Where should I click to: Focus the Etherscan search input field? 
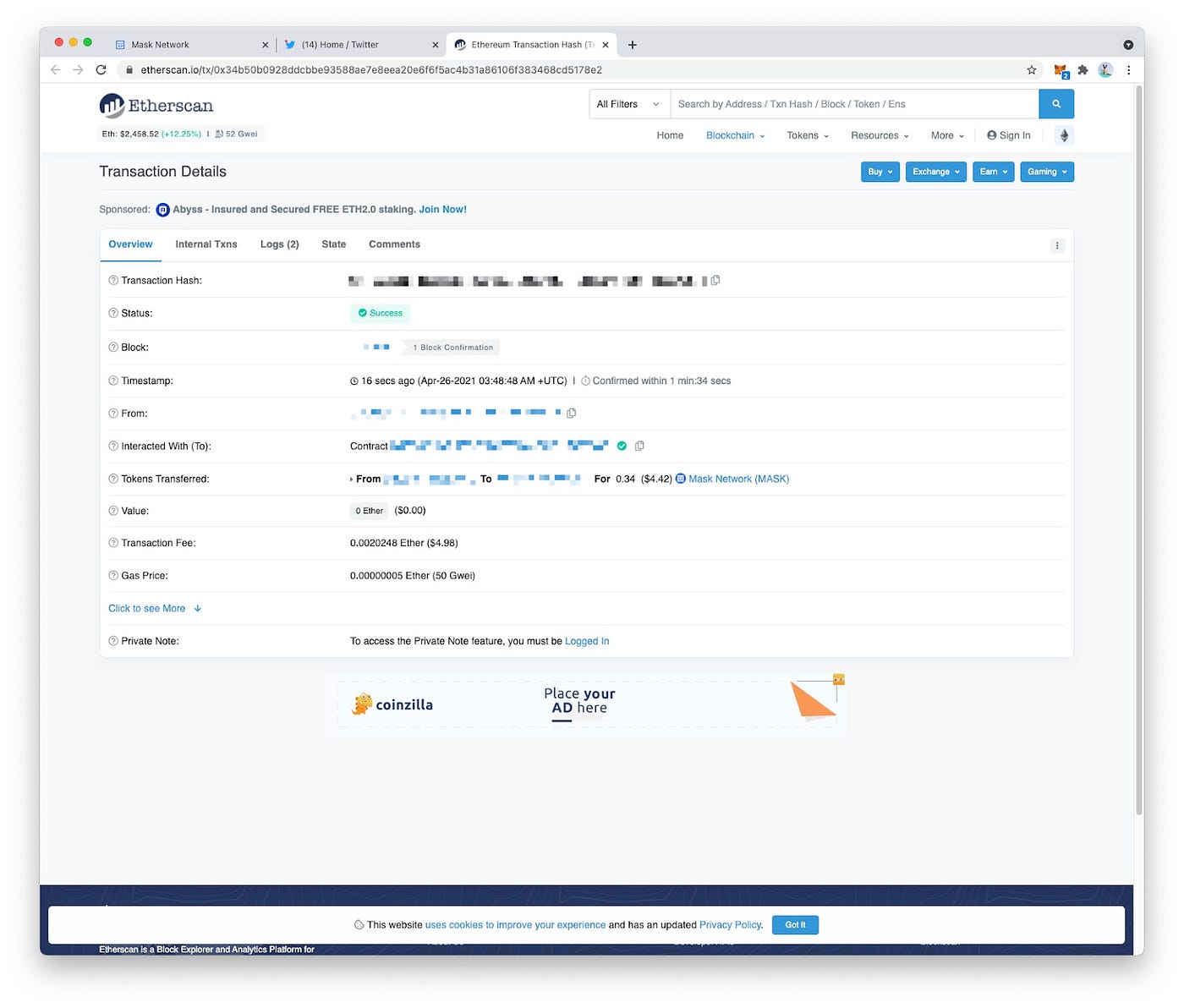[x=854, y=104]
